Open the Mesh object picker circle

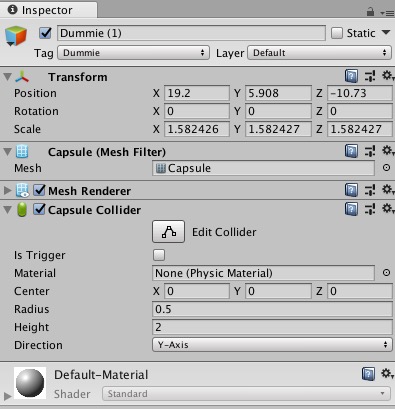[x=386, y=168]
